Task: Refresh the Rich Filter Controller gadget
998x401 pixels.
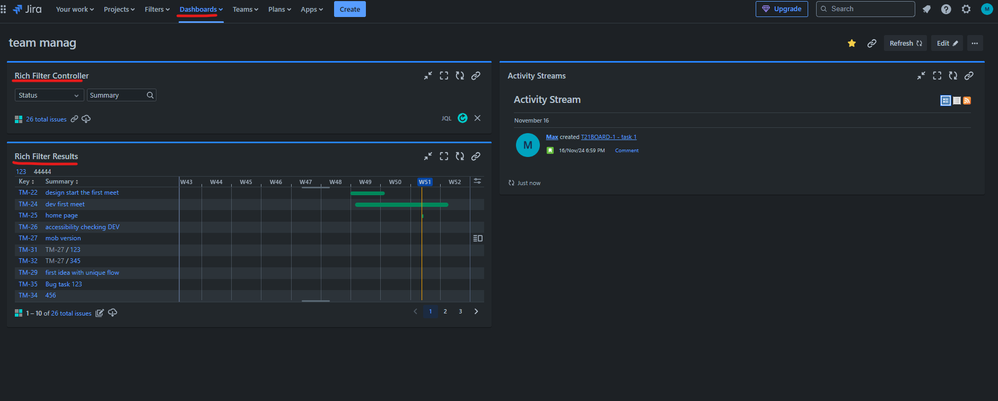Action: pyautogui.click(x=460, y=76)
